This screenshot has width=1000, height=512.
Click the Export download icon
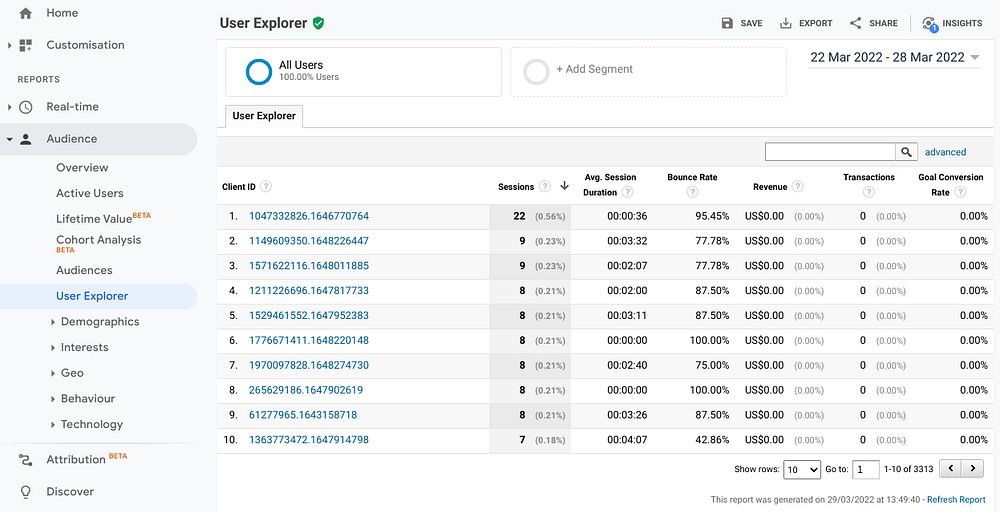tap(786, 23)
